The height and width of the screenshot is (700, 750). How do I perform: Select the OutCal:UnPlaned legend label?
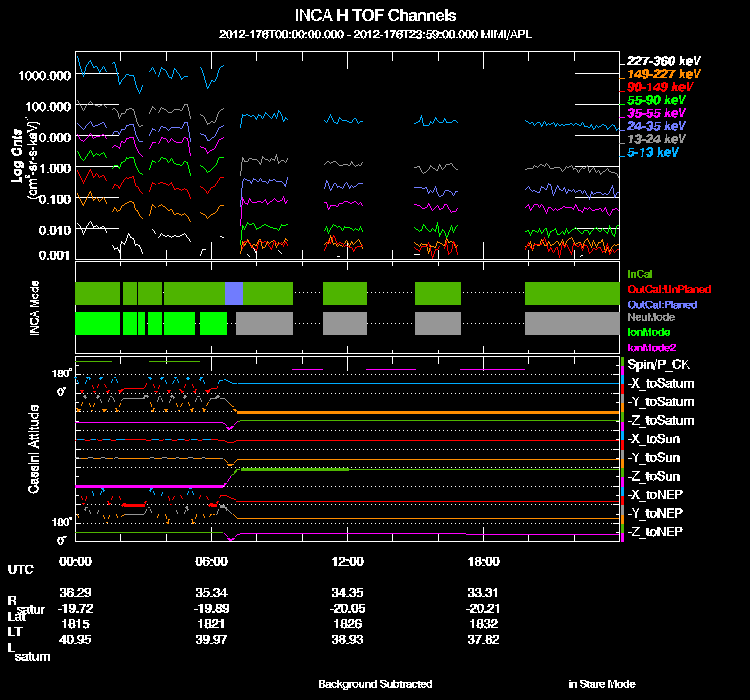coord(669,289)
